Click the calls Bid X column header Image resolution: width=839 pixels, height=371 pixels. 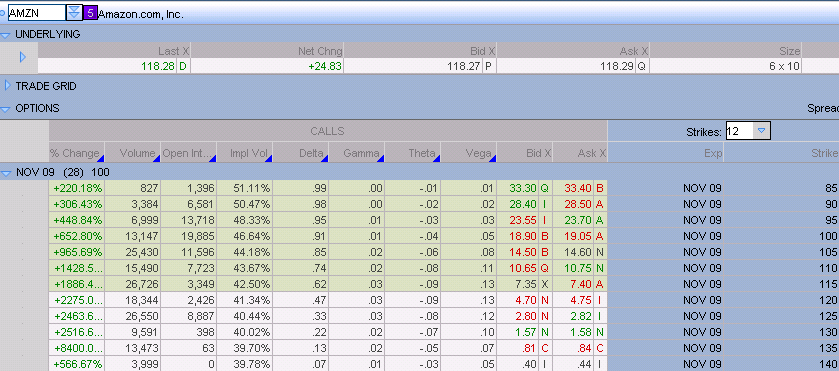[525, 154]
